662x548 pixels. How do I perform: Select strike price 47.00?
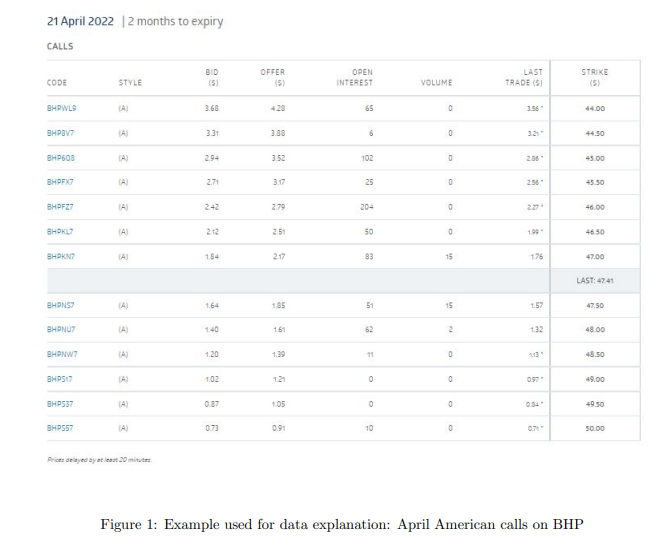pyautogui.click(x=595, y=257)
